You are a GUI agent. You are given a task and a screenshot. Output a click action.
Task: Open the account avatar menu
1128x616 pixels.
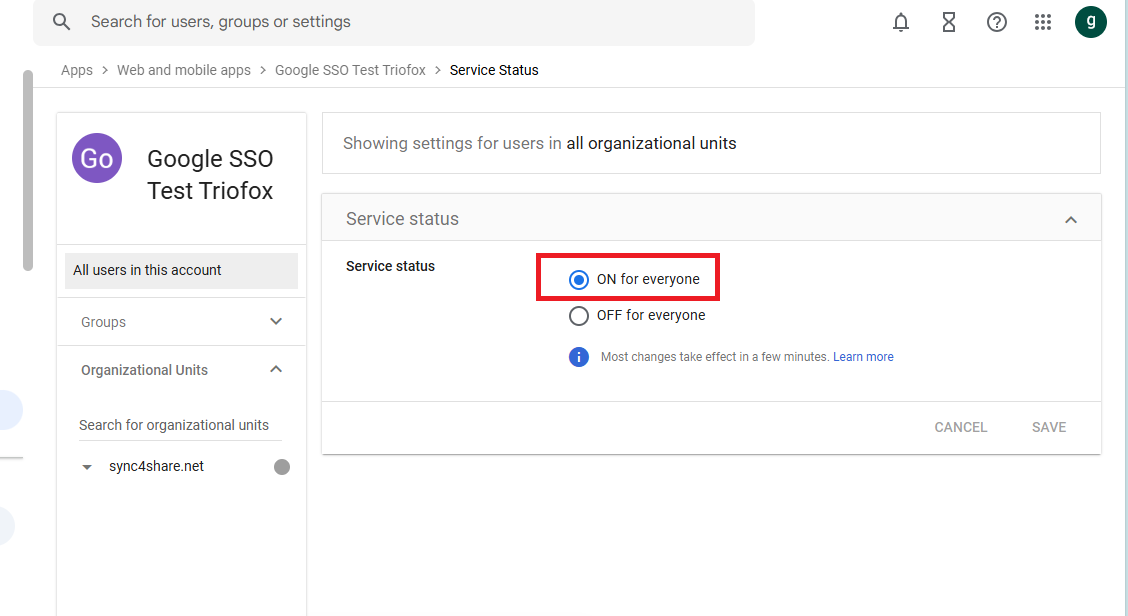tap(1091, 22)
